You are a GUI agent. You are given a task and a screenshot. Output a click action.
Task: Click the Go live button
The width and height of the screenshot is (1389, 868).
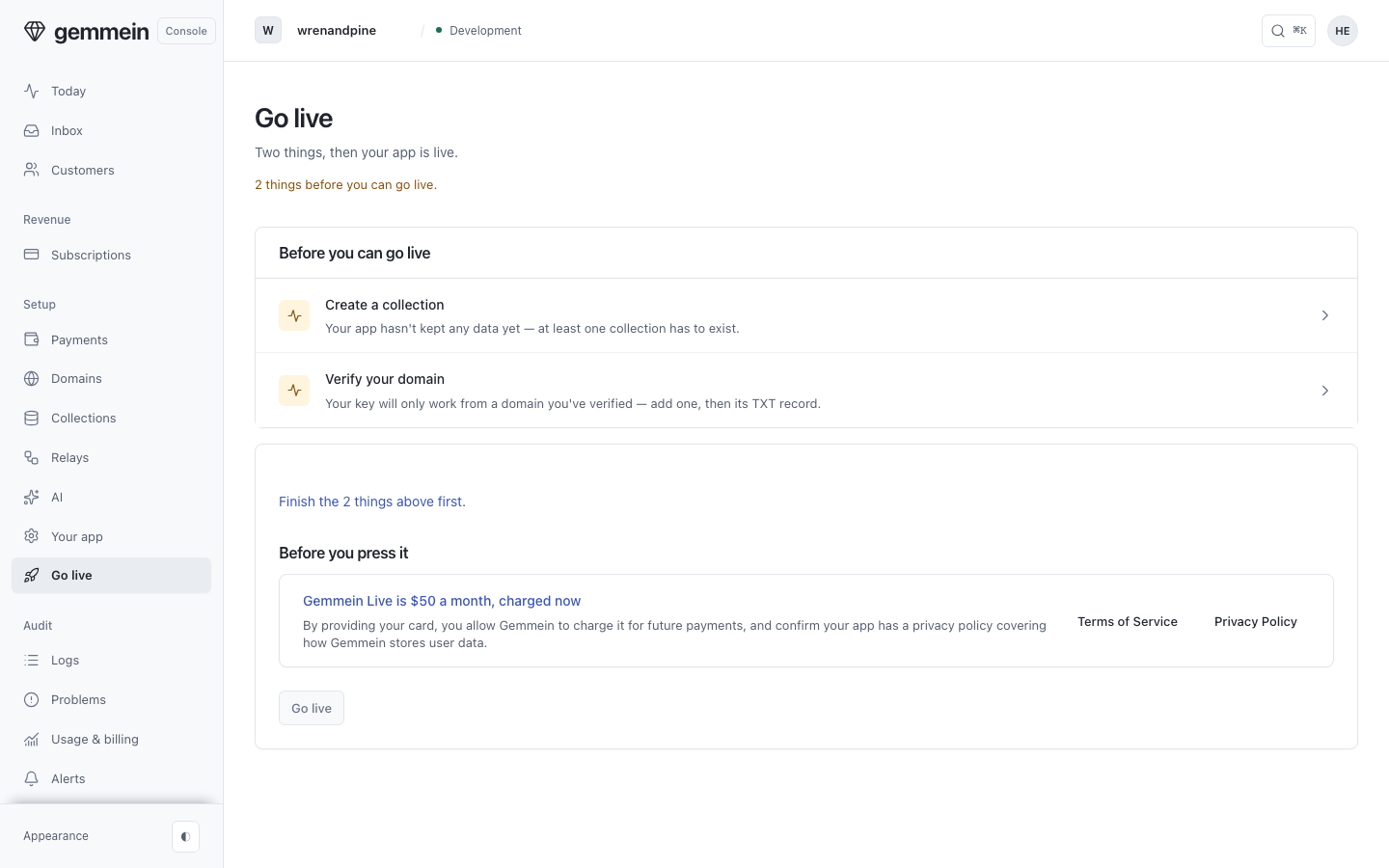pyautogui.click(x=312, y=708)
